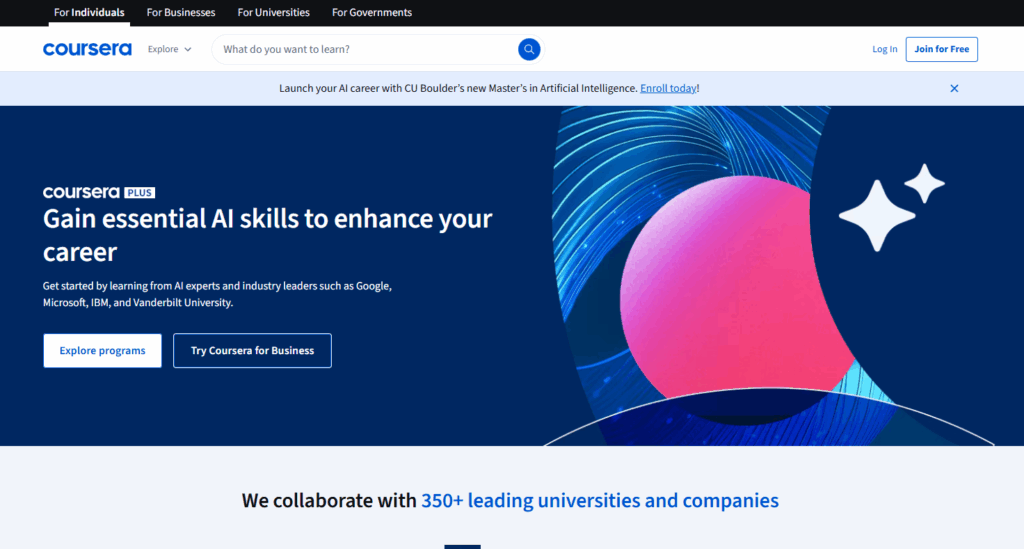
Task: Click the Coursera logo in the header
Action: tap(87, 49)
